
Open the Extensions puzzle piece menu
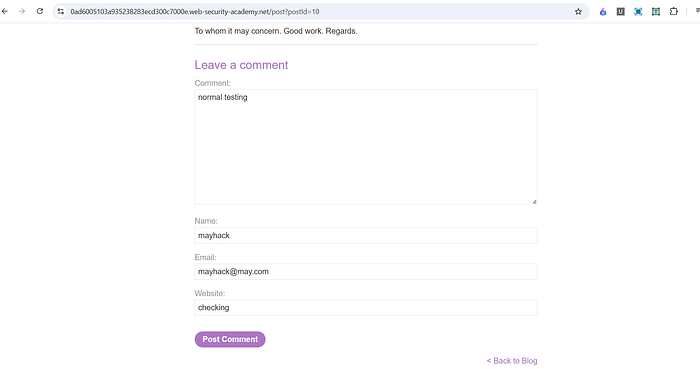pos(674,12)
